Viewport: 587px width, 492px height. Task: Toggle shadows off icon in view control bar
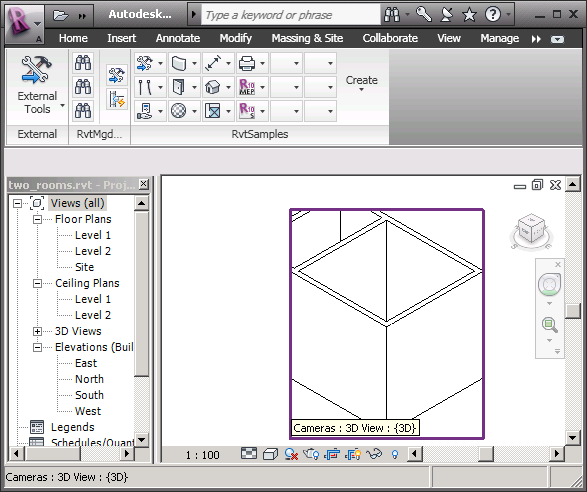tap(291, 454)
